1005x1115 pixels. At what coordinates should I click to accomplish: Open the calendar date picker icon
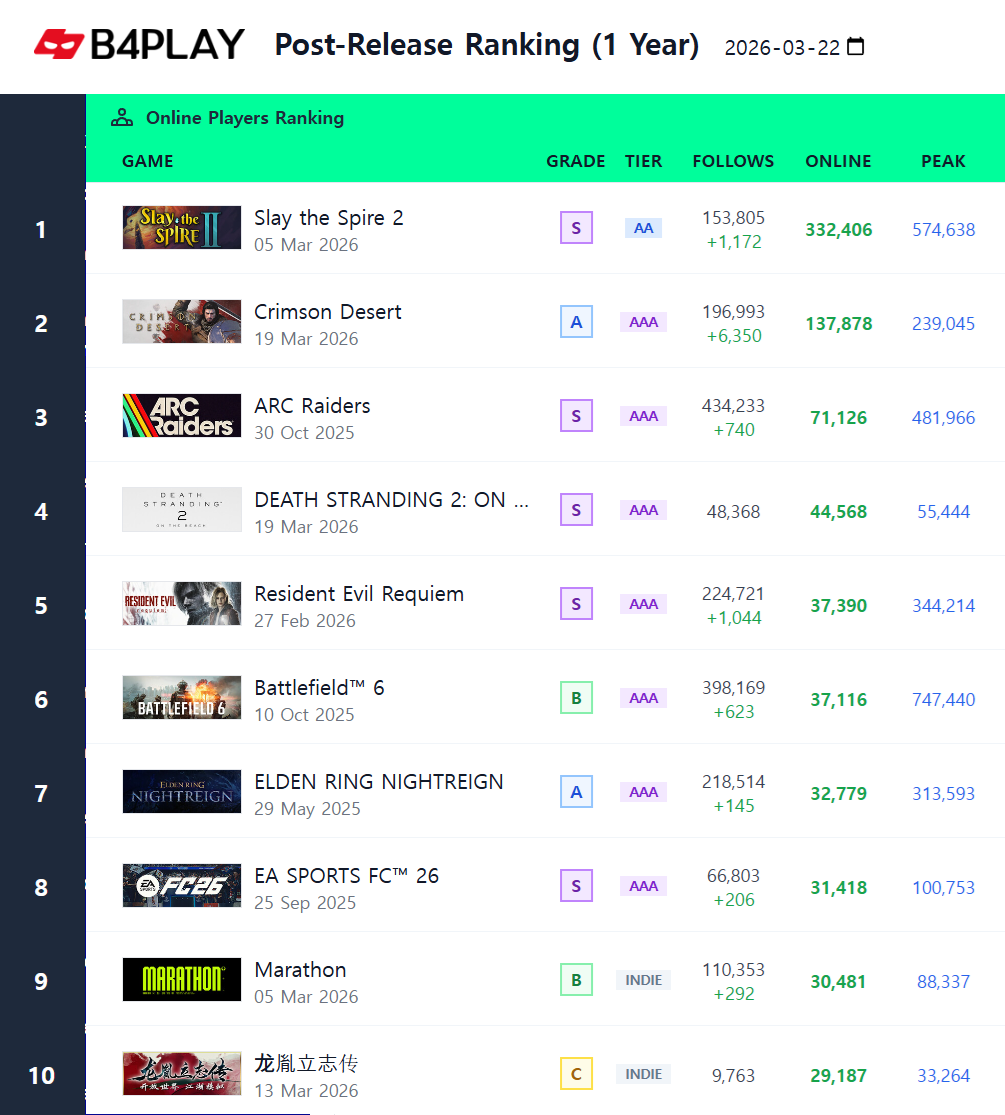click(x=856, y=47)
